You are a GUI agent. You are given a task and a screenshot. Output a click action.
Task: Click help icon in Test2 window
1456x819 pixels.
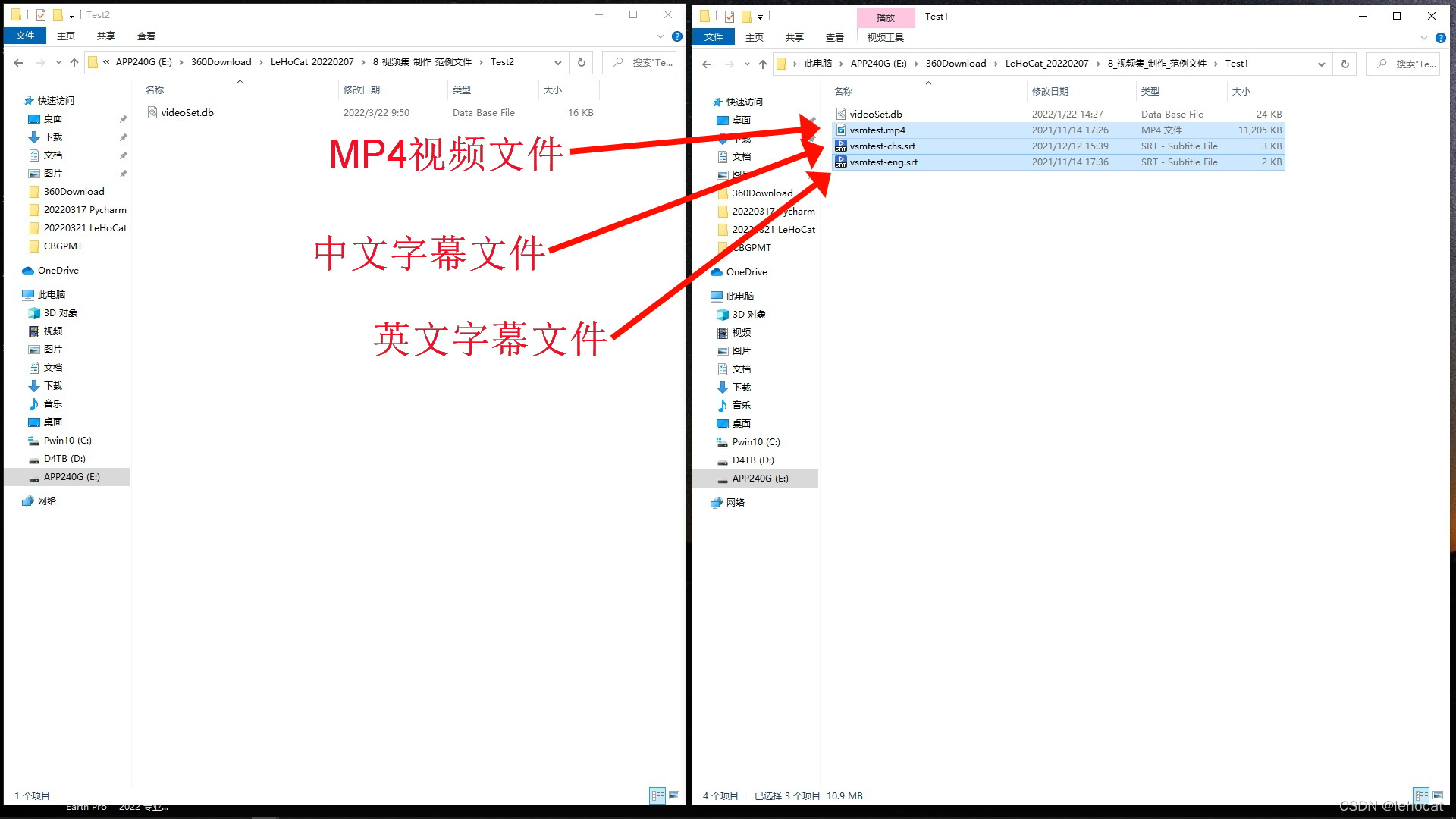pos(677,36)
